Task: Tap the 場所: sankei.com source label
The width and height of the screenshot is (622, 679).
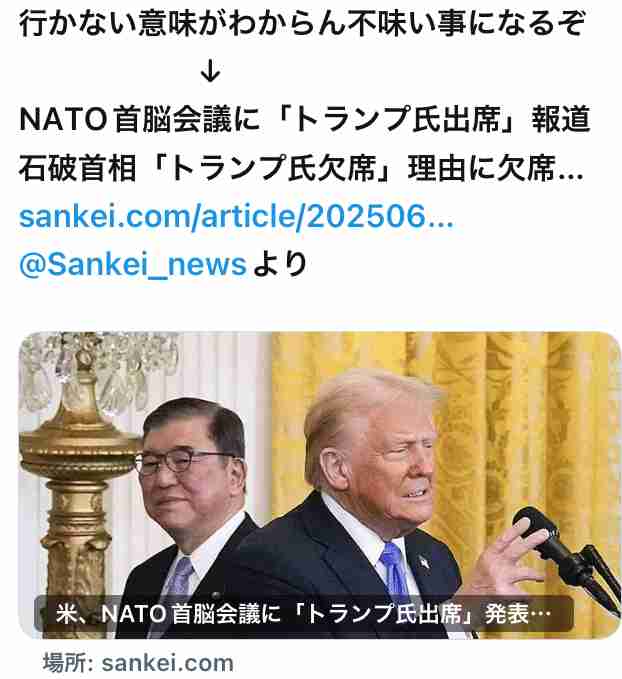Action: click(138, 663)
